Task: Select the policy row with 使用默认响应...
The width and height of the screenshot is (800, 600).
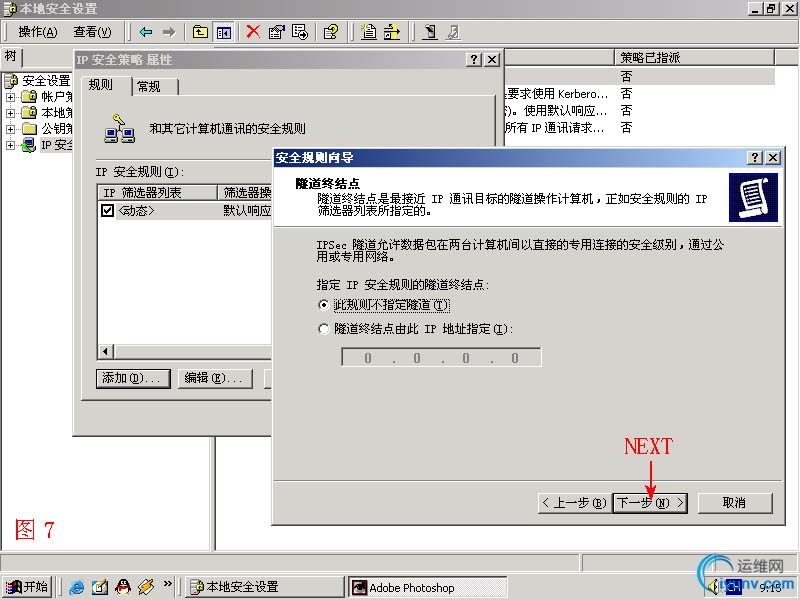Action: pos(640,110)
